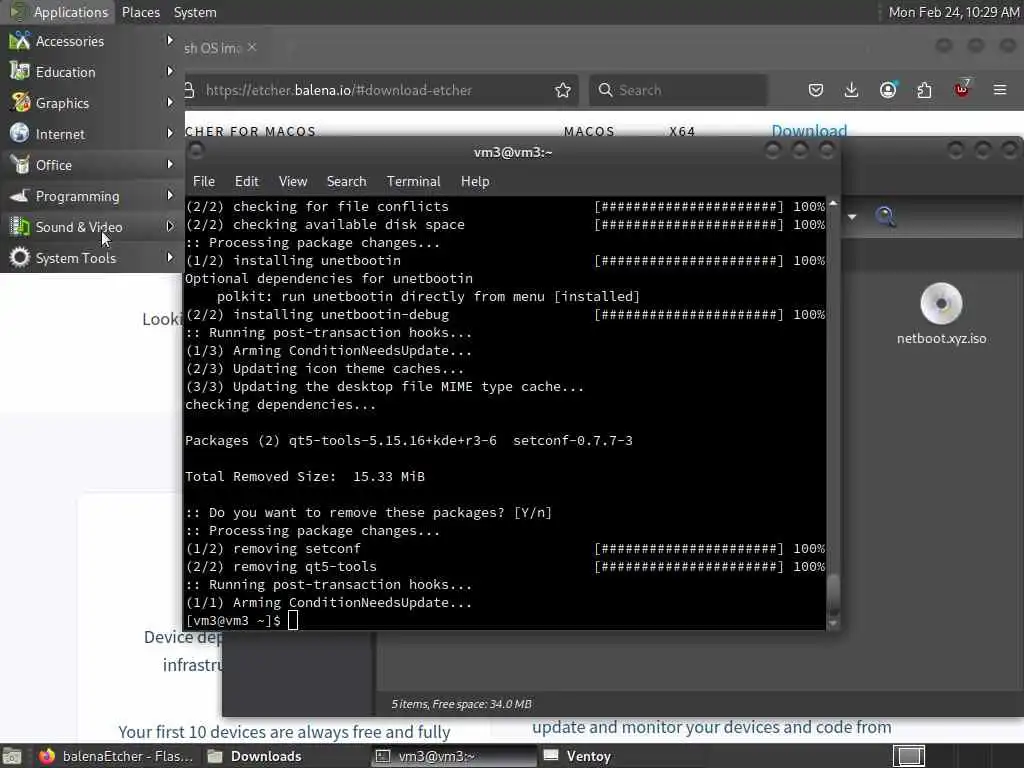This screenshot has height=768, width=1024.
Task: Open Firefox extensions puzzle icon
Action: (925, 90)
